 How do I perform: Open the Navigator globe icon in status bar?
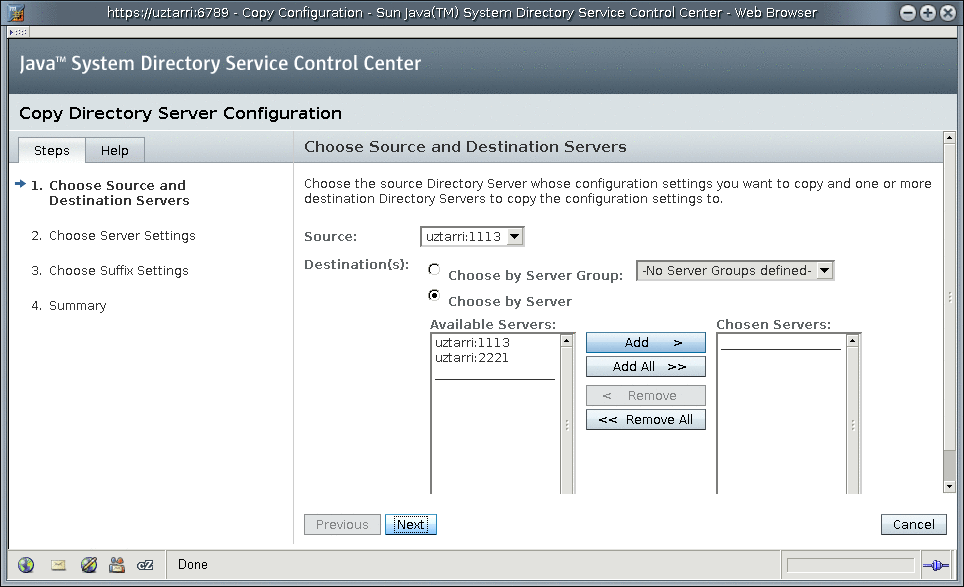pos(26,565)
